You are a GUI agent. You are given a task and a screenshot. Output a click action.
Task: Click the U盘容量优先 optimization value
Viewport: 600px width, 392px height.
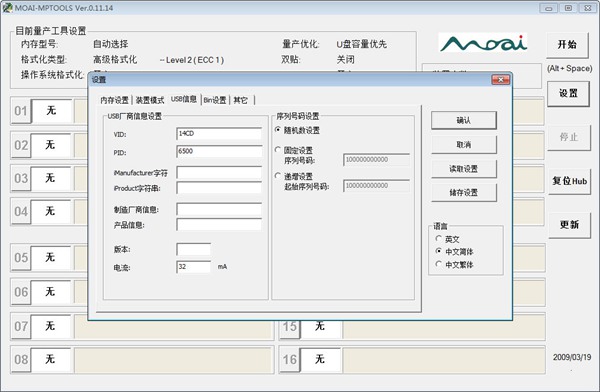click(362, 44)
